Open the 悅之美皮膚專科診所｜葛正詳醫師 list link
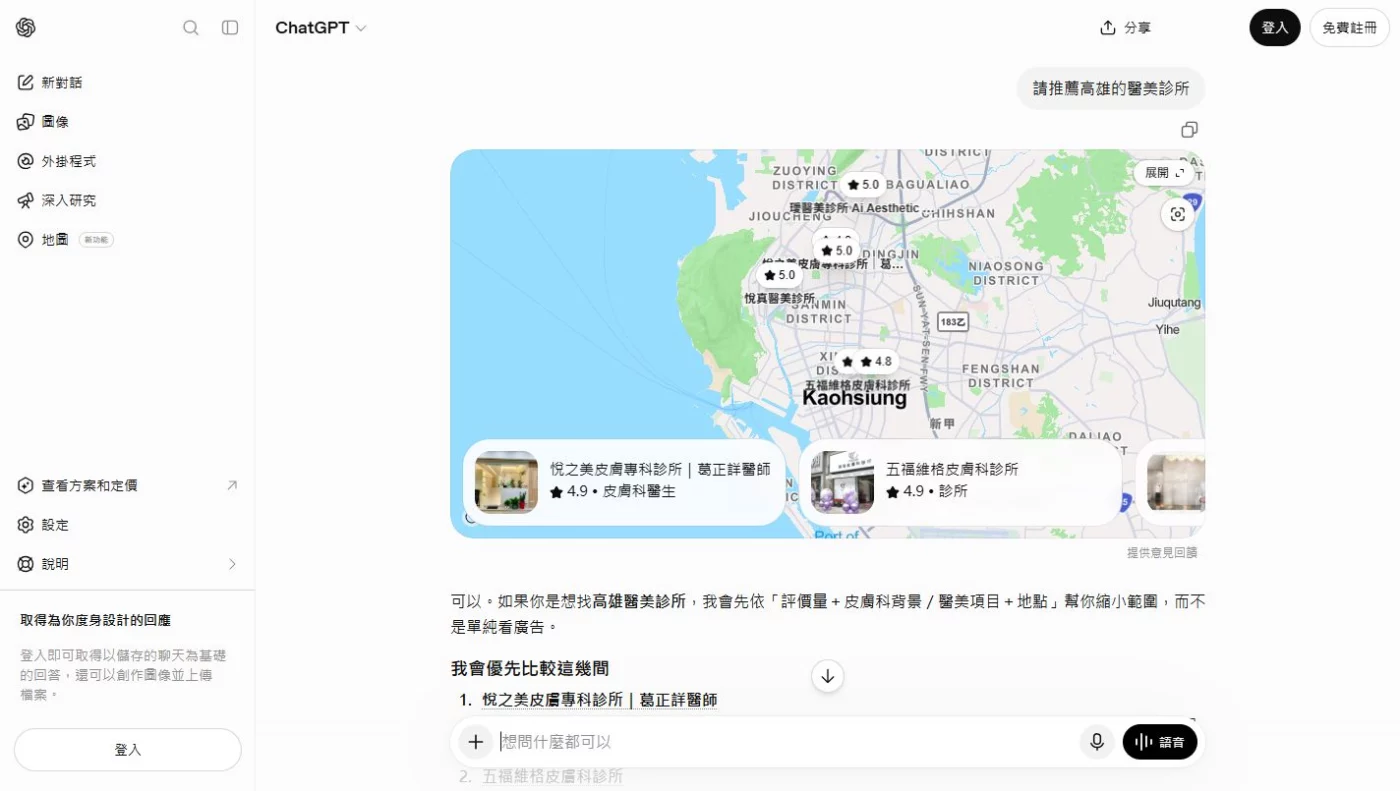1400x791 pixels. click(x=599, y=700)
